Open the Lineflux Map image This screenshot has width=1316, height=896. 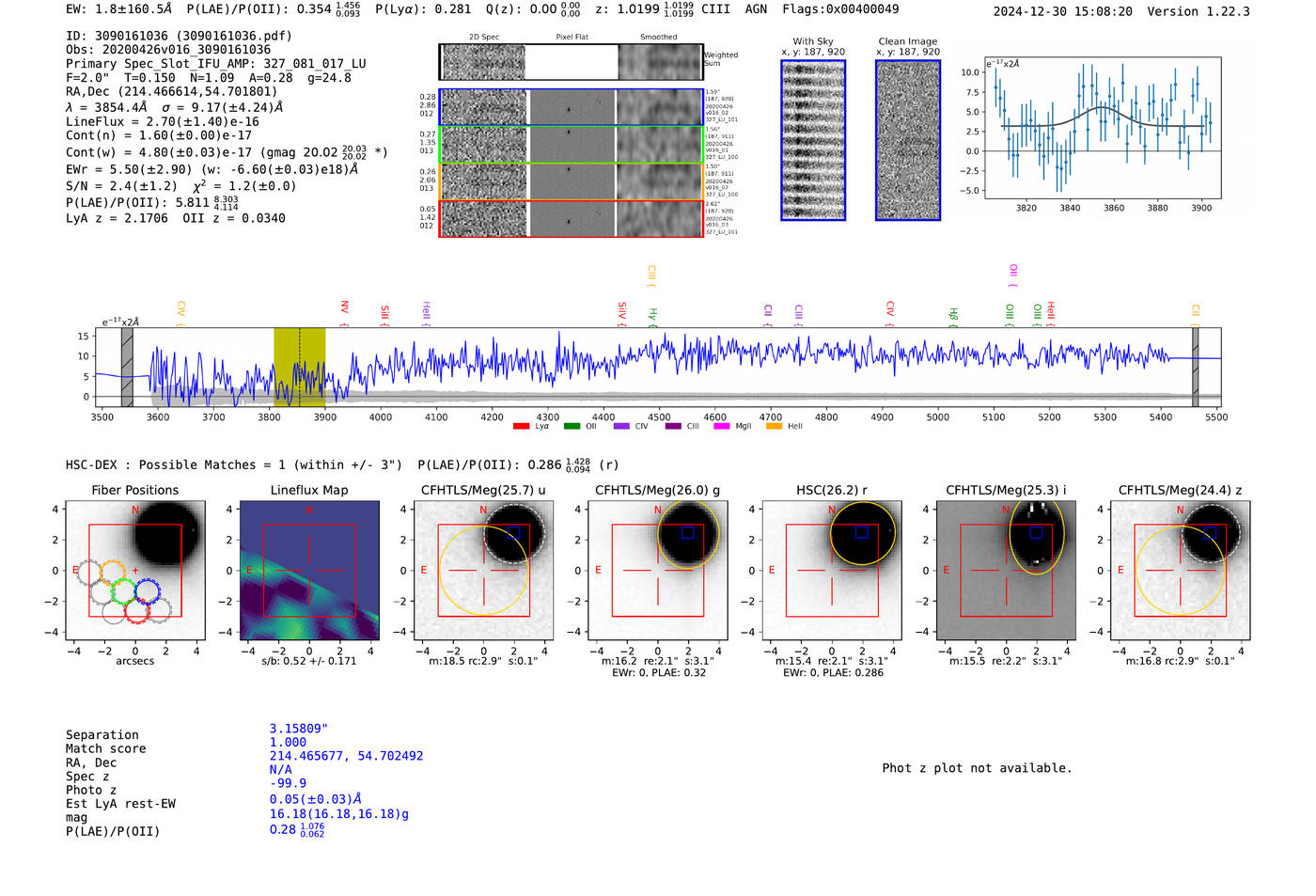point(309,570)
